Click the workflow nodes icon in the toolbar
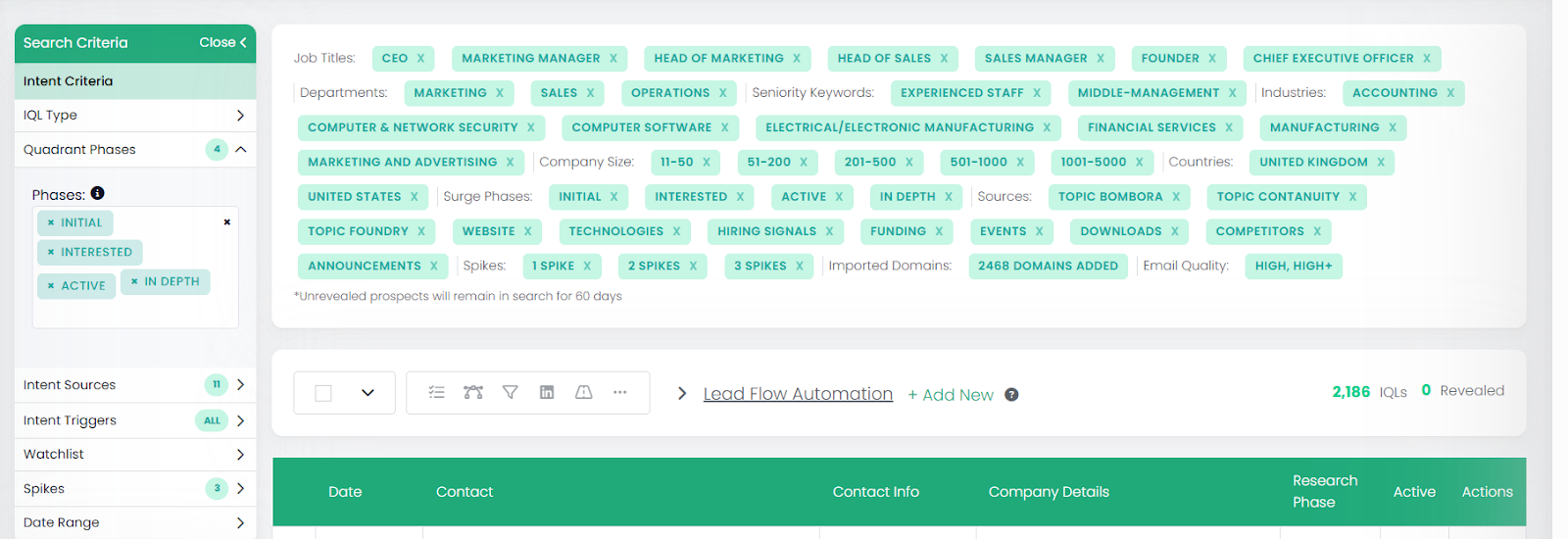This screenshot has width=1568, height=539. pyautogui.click(x=473, y=392)
